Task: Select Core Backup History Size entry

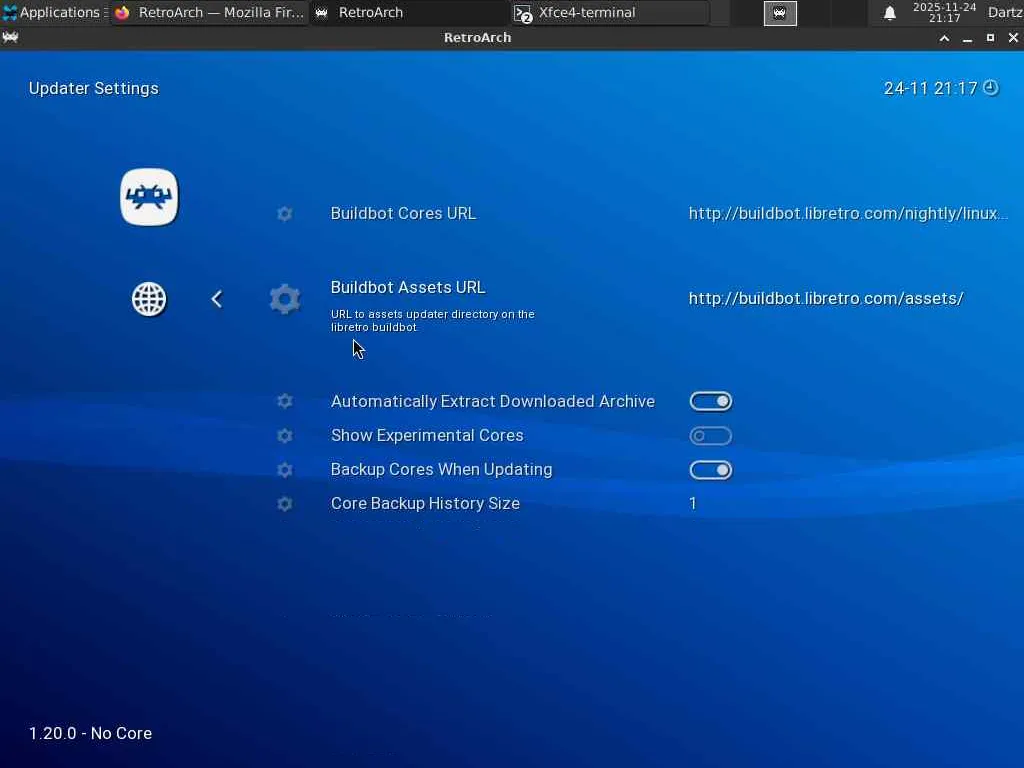Action: [425, 504]
